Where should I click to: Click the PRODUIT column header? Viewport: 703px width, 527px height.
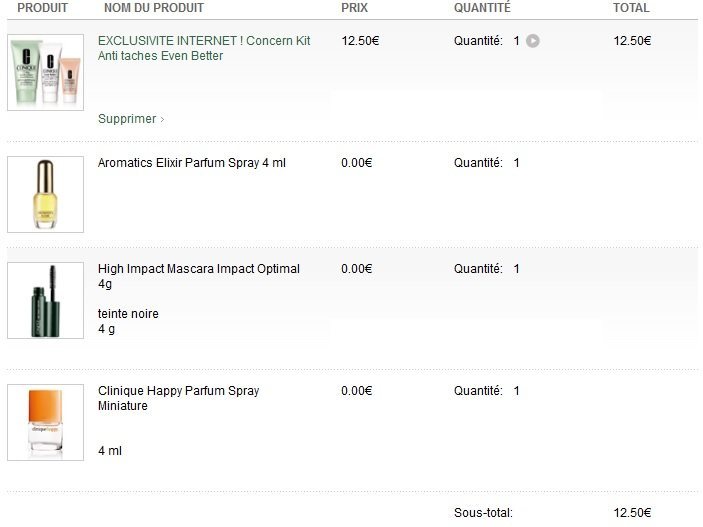pyautogui.click(x=42, y=8)
